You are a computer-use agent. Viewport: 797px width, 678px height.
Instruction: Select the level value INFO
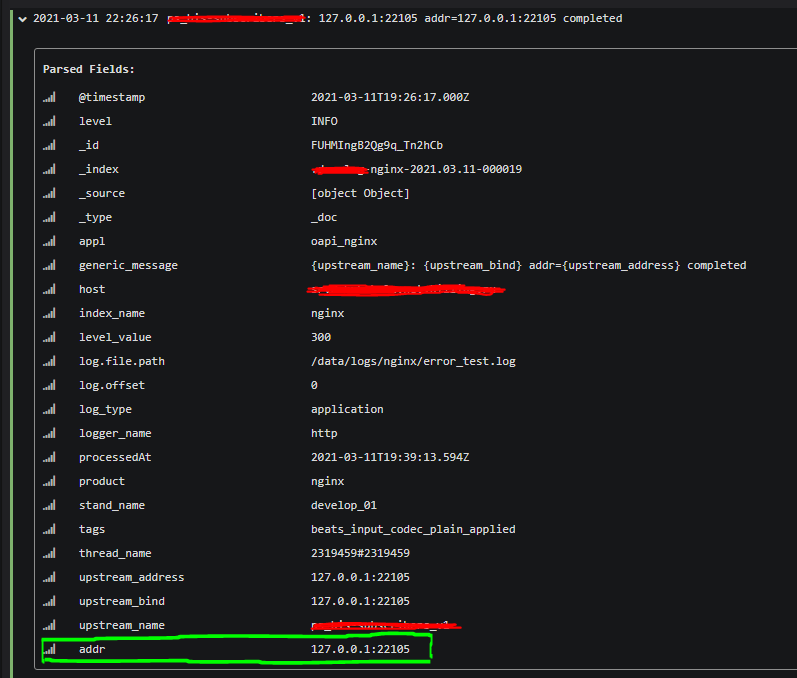pos(324,121)
